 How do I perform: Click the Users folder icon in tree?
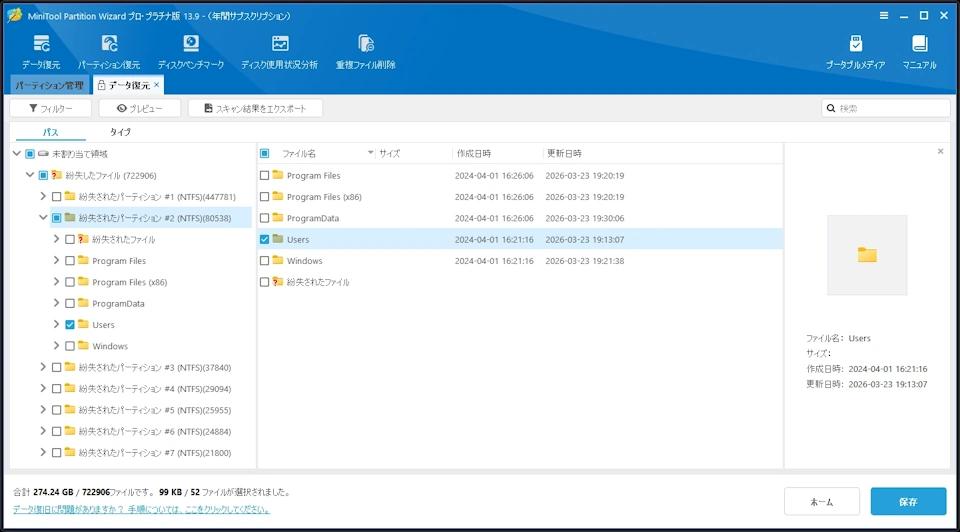[x=83, y=324]
